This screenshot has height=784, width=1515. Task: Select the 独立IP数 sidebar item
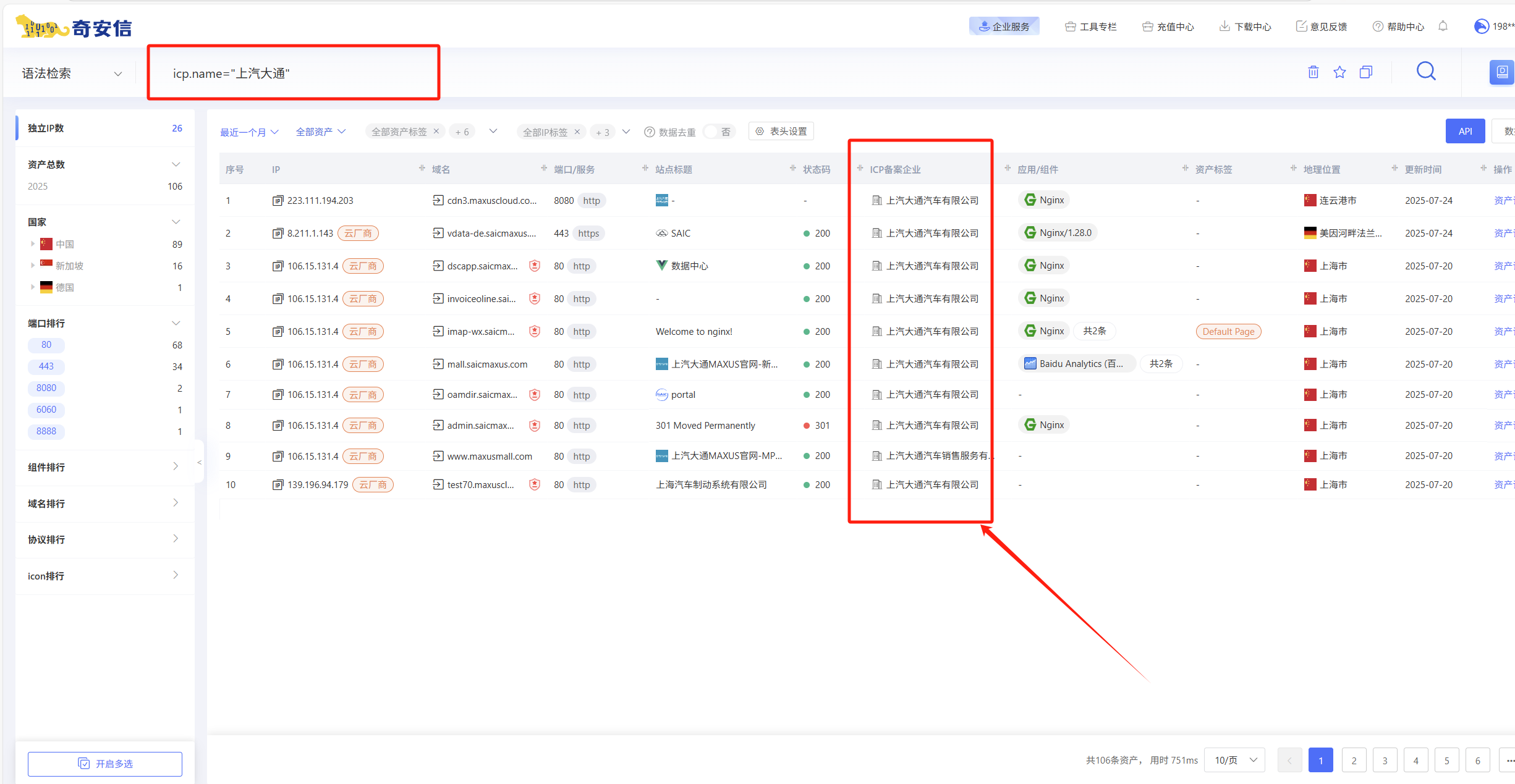click(105, 128)
